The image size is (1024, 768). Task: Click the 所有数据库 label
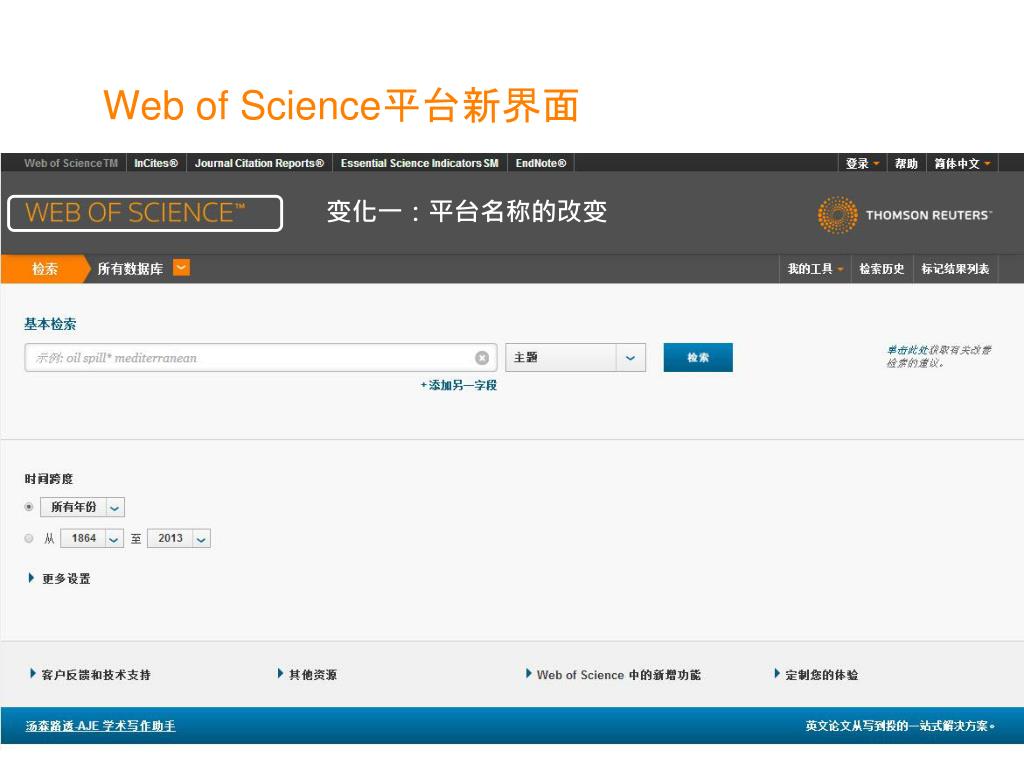(130, 268)
